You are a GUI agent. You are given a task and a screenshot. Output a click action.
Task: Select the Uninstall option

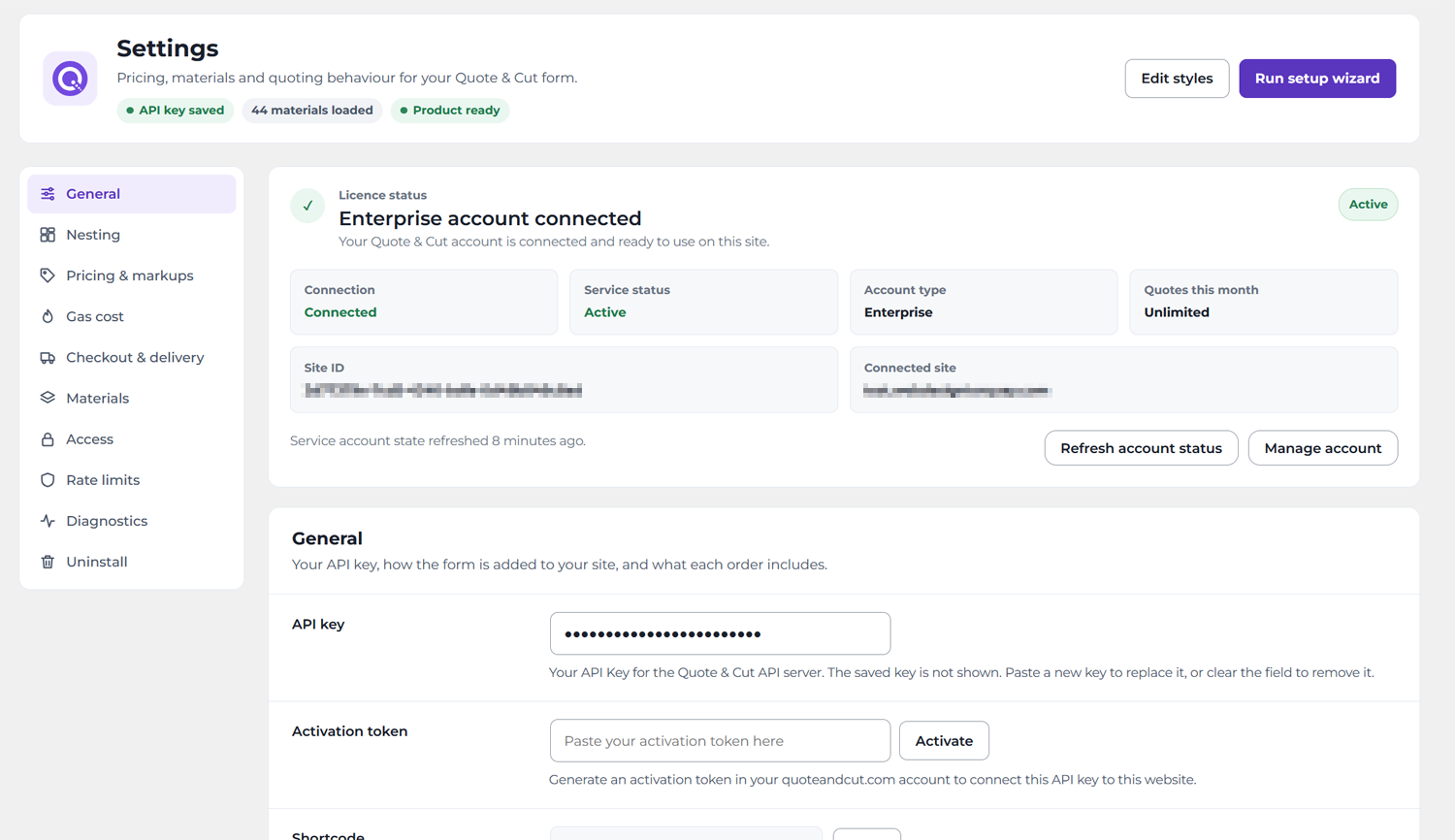tap(132, 562)
